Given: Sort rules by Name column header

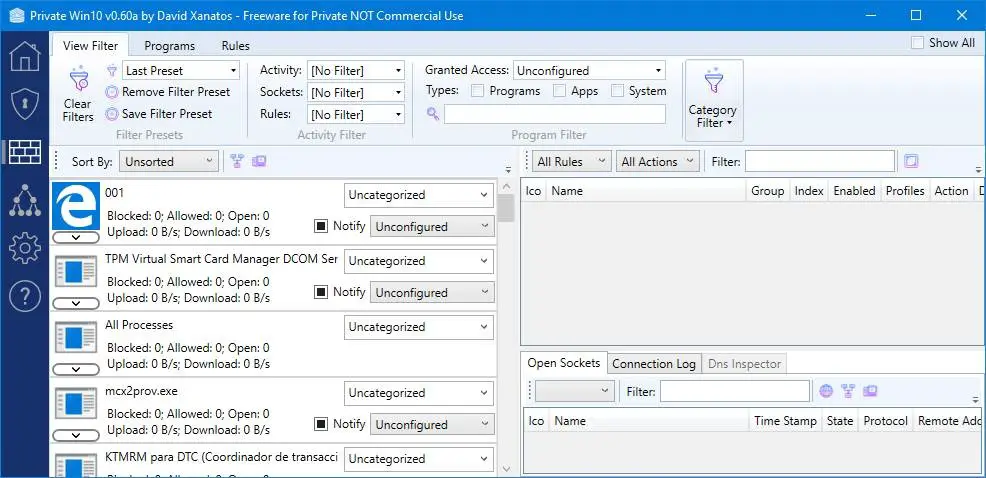Looking at the screenshot, I should [646, 191].
